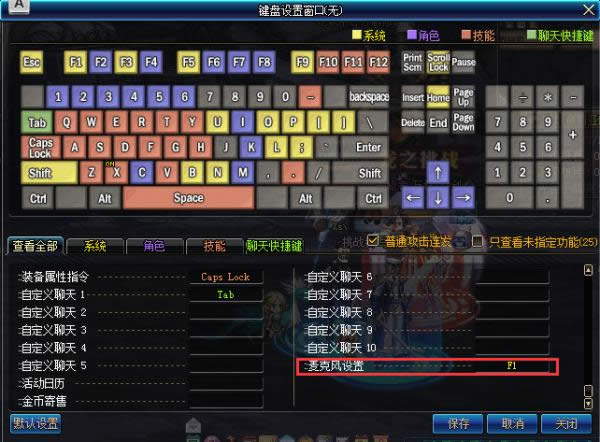Click the Up arrow key
This screenshot has height=442, width=600.
point(437,172)
